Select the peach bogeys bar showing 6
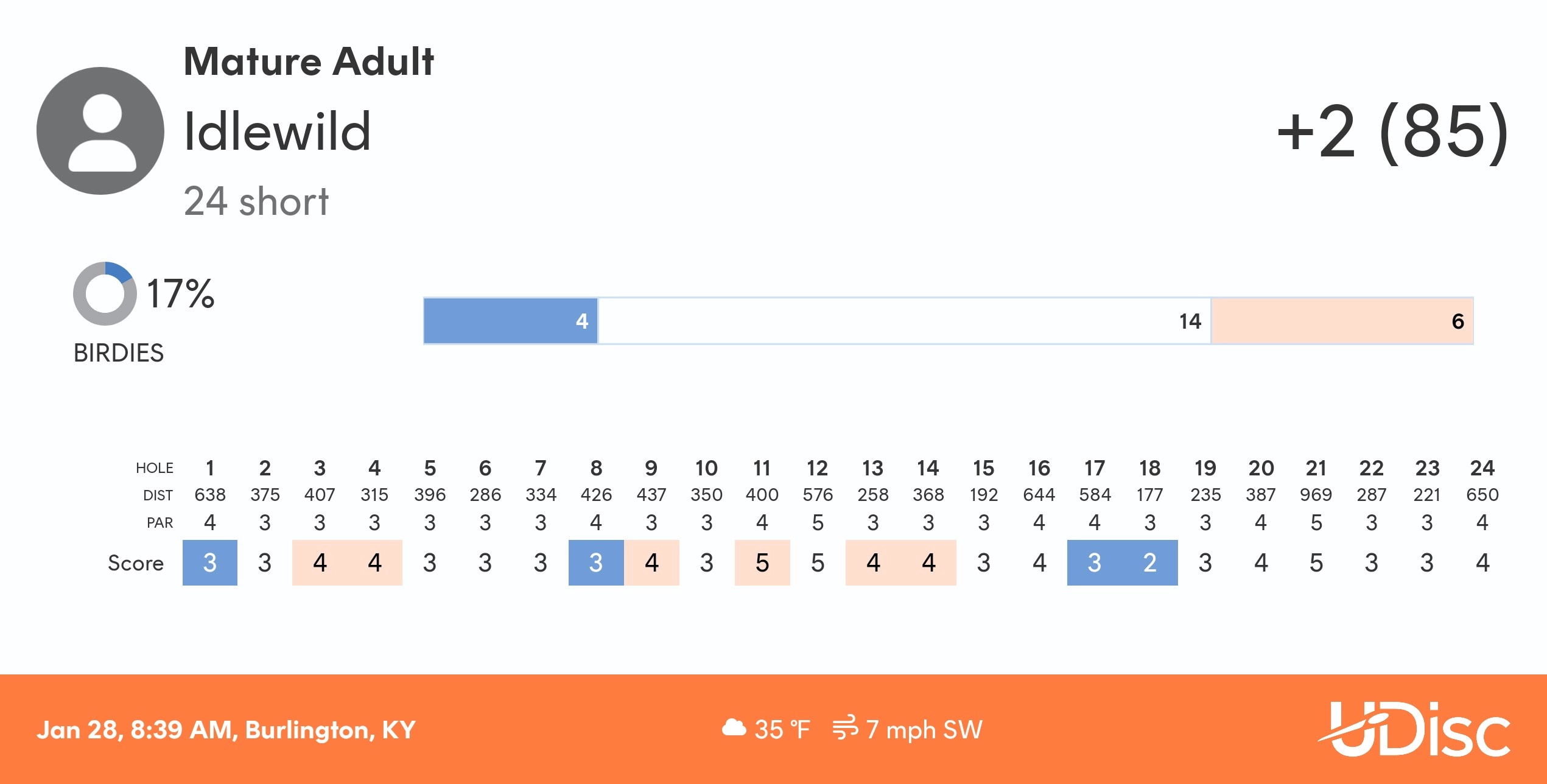The height and width of the screenshot is (784, 1547). 1342,321
